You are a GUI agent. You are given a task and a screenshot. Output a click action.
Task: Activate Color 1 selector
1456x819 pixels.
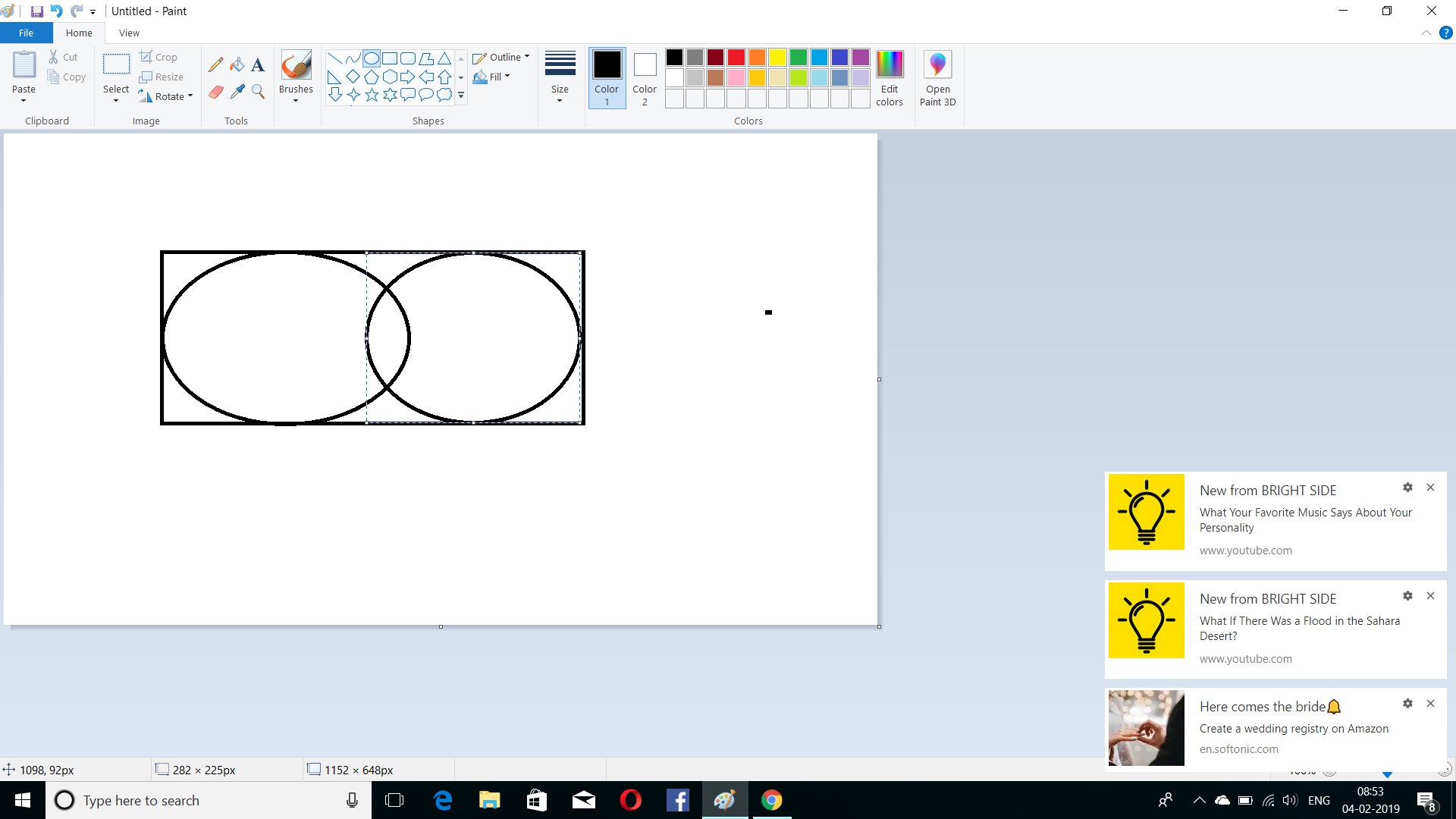(607, 77)
